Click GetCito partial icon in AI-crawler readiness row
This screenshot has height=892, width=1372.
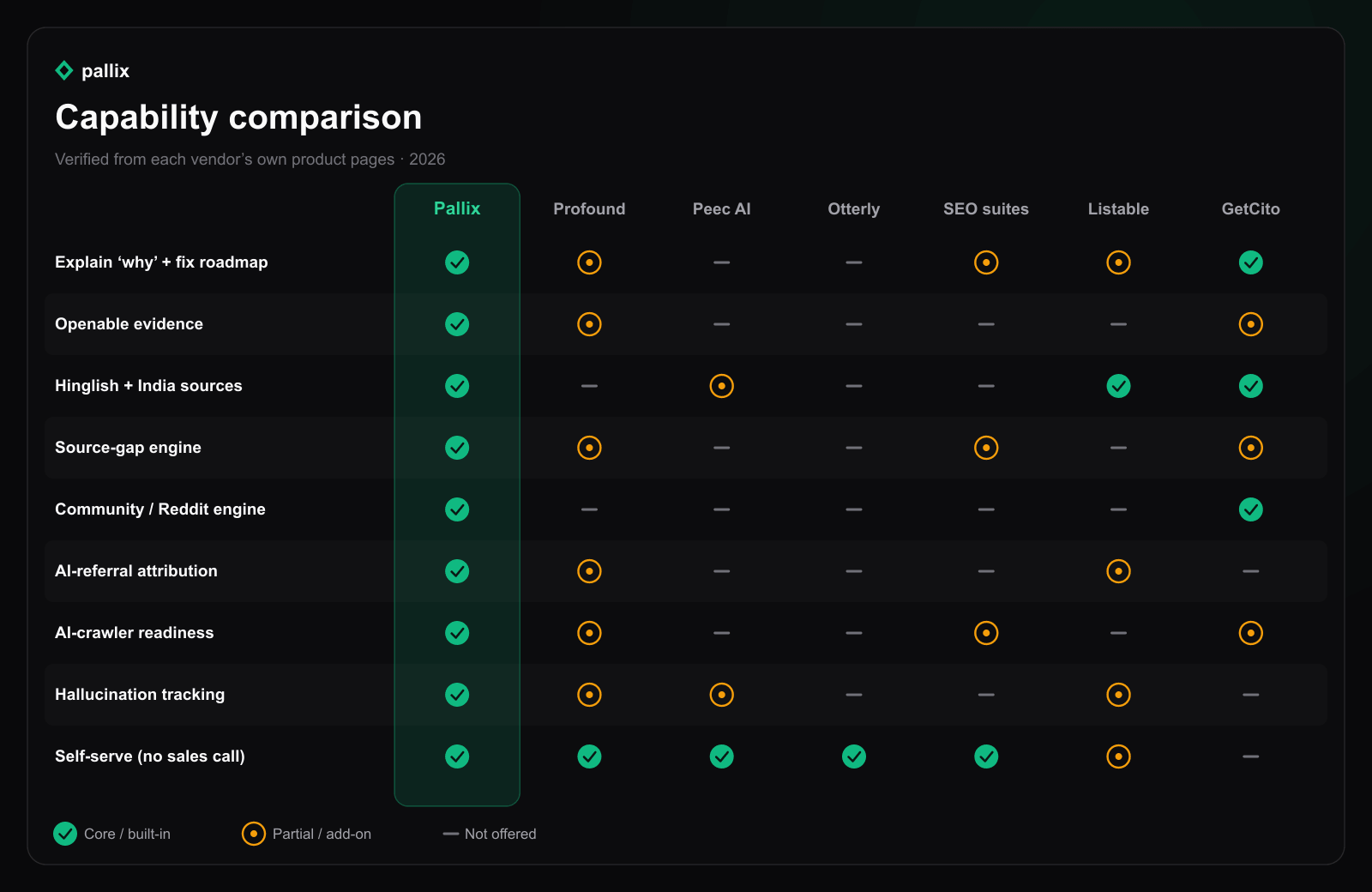1251,633
